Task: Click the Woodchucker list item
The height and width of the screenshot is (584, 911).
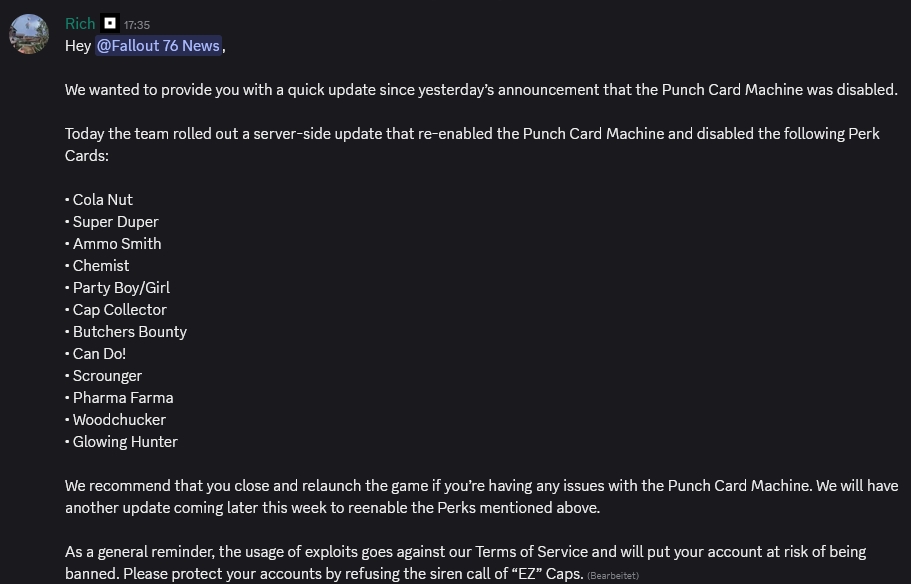Action: pyautogui.click(x=119, y=419)
